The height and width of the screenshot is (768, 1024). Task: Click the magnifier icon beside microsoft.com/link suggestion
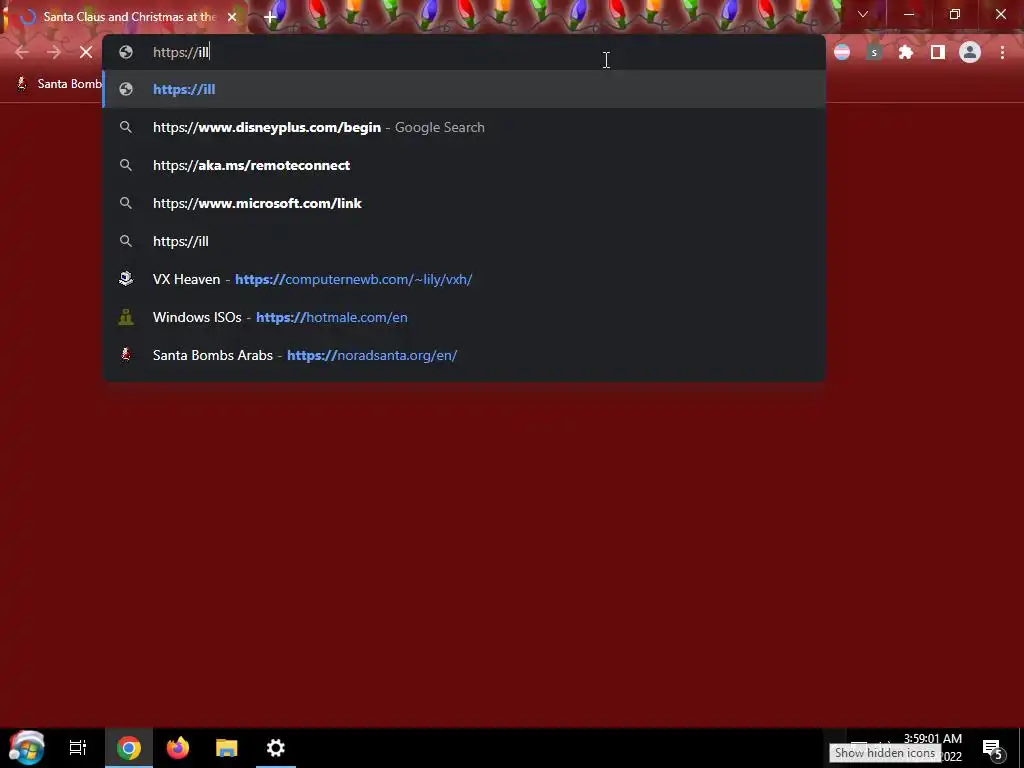point(126,203)
